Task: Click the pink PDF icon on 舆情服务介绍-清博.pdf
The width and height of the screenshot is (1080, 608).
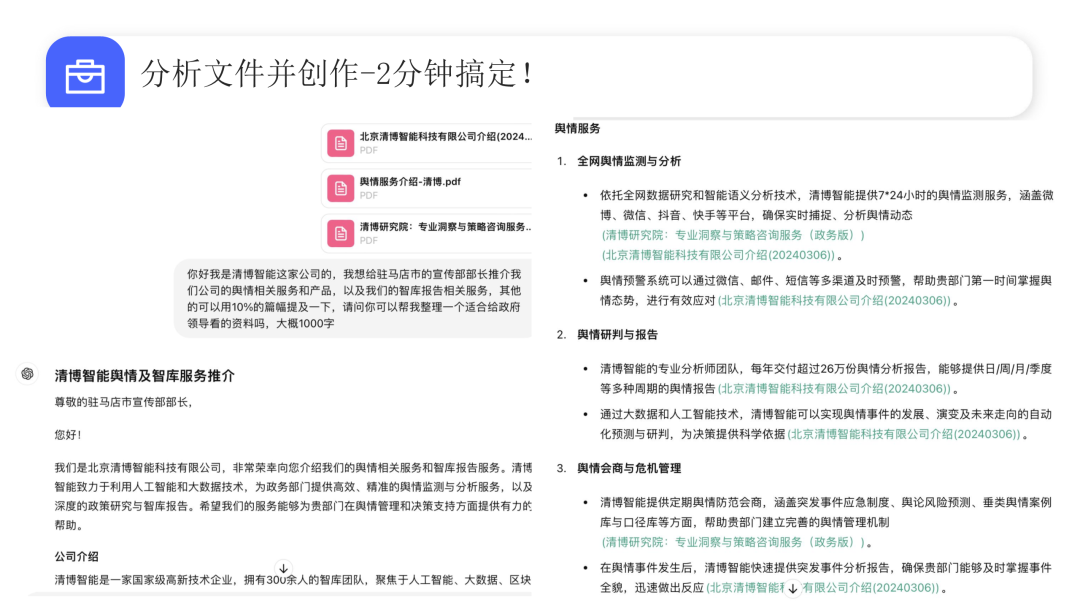Action: pos(339,187)
